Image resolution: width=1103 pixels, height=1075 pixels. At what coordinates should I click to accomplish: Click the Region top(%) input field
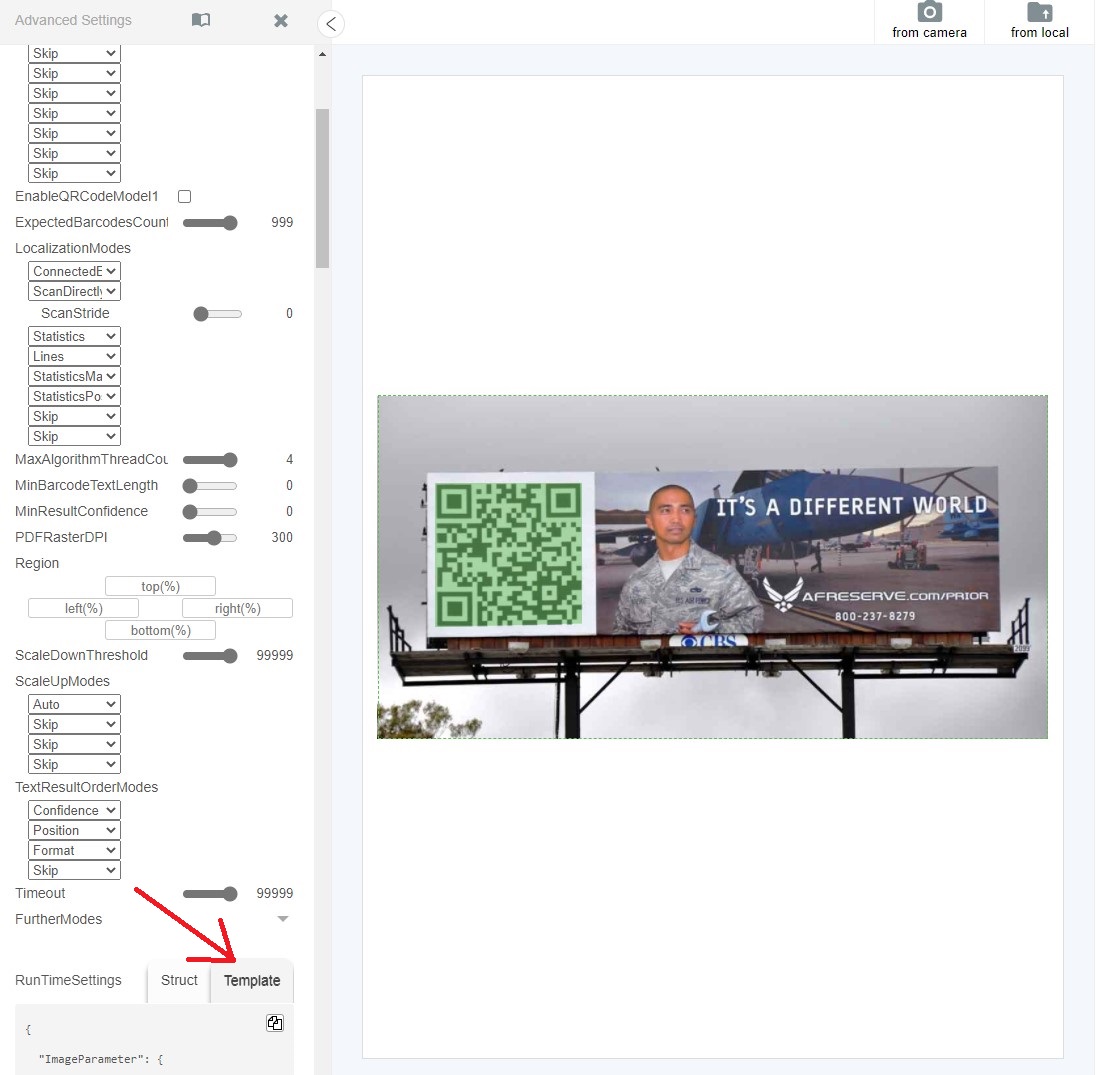[x=160, y=586]
